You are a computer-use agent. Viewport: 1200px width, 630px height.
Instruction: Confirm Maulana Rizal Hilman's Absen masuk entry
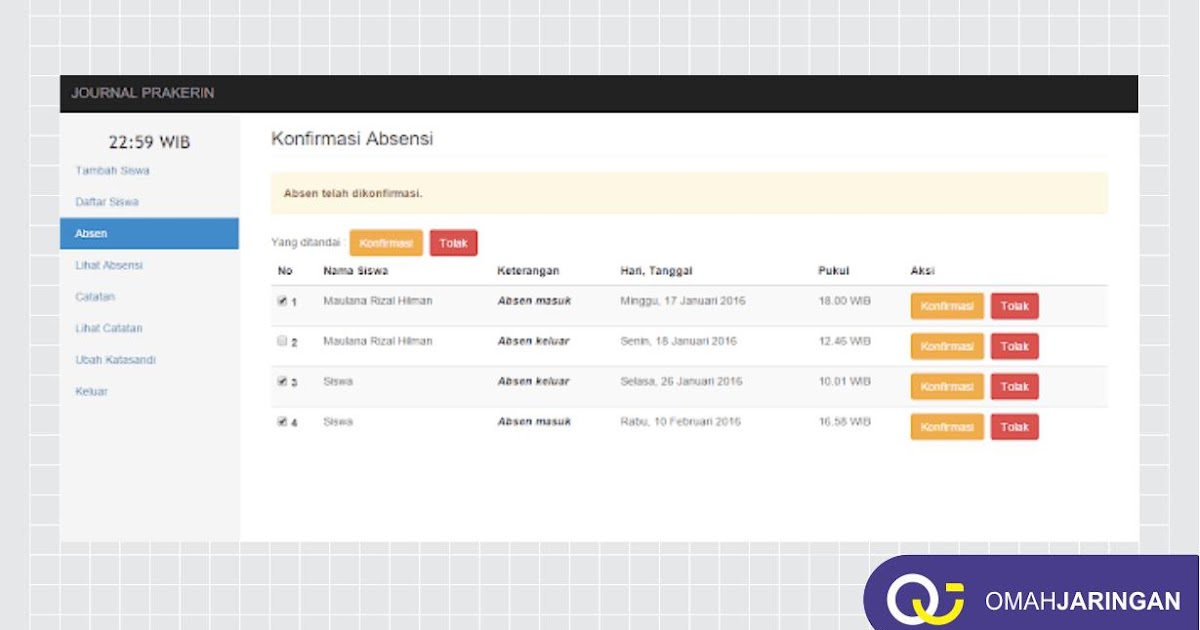[946, 305]
